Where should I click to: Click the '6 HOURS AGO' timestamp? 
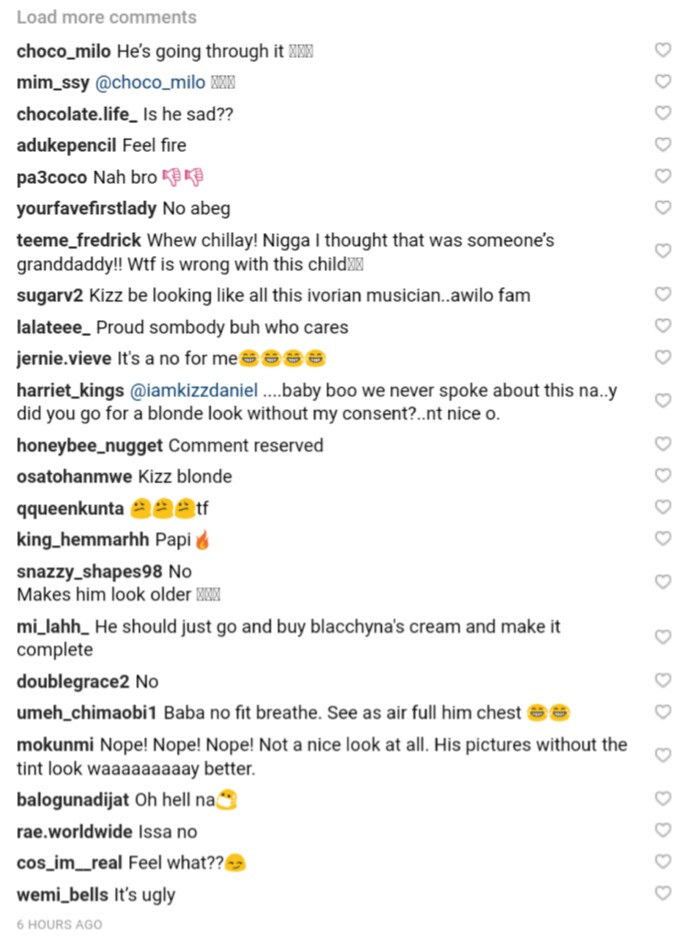pos(60,924)
